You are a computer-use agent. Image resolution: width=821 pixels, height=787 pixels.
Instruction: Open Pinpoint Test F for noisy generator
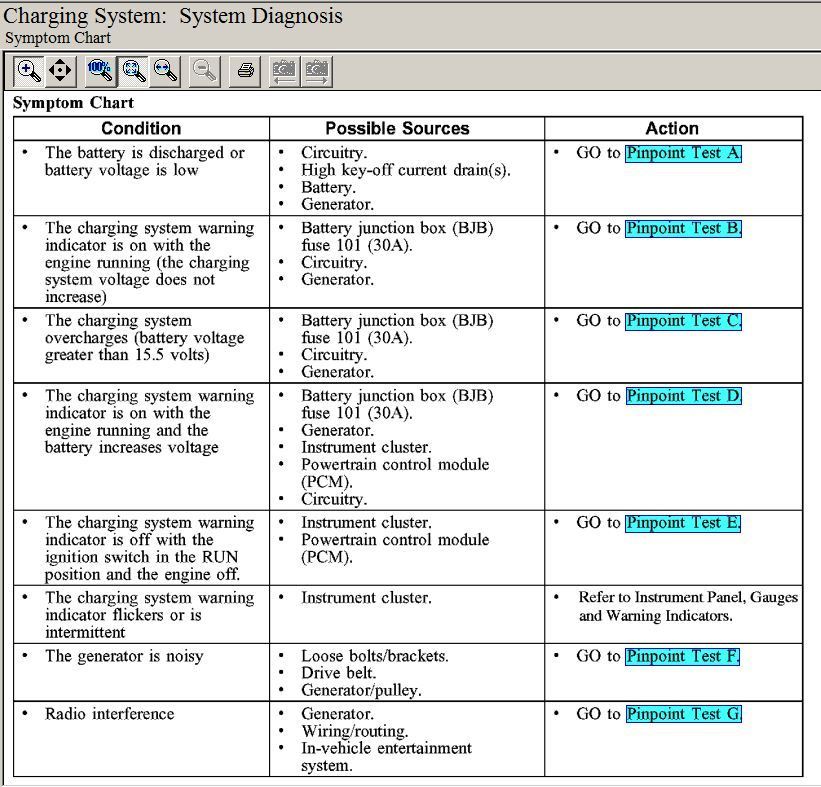click(683, 657)
